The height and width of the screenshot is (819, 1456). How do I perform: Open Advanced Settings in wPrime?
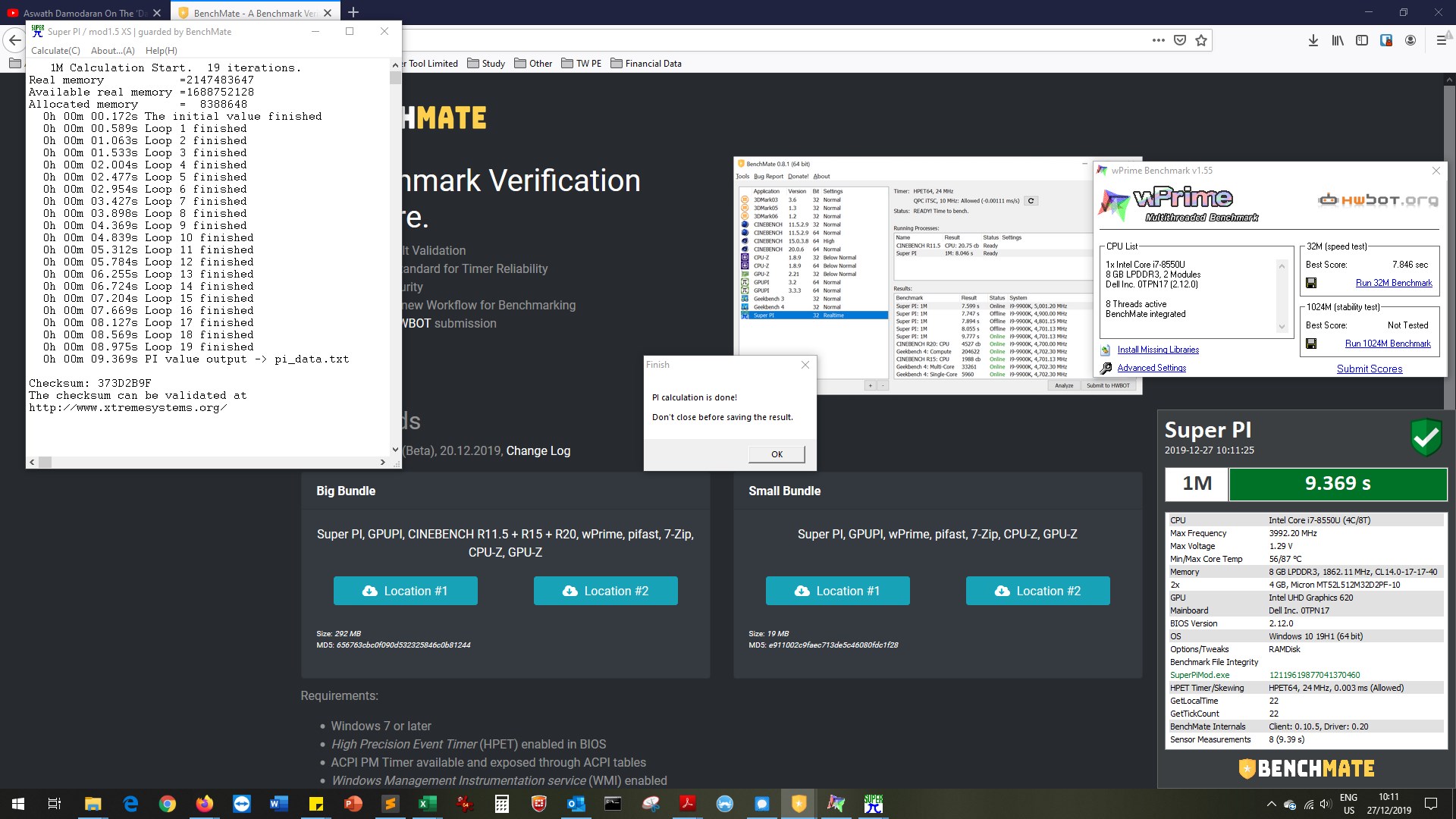click(1152, 368)
